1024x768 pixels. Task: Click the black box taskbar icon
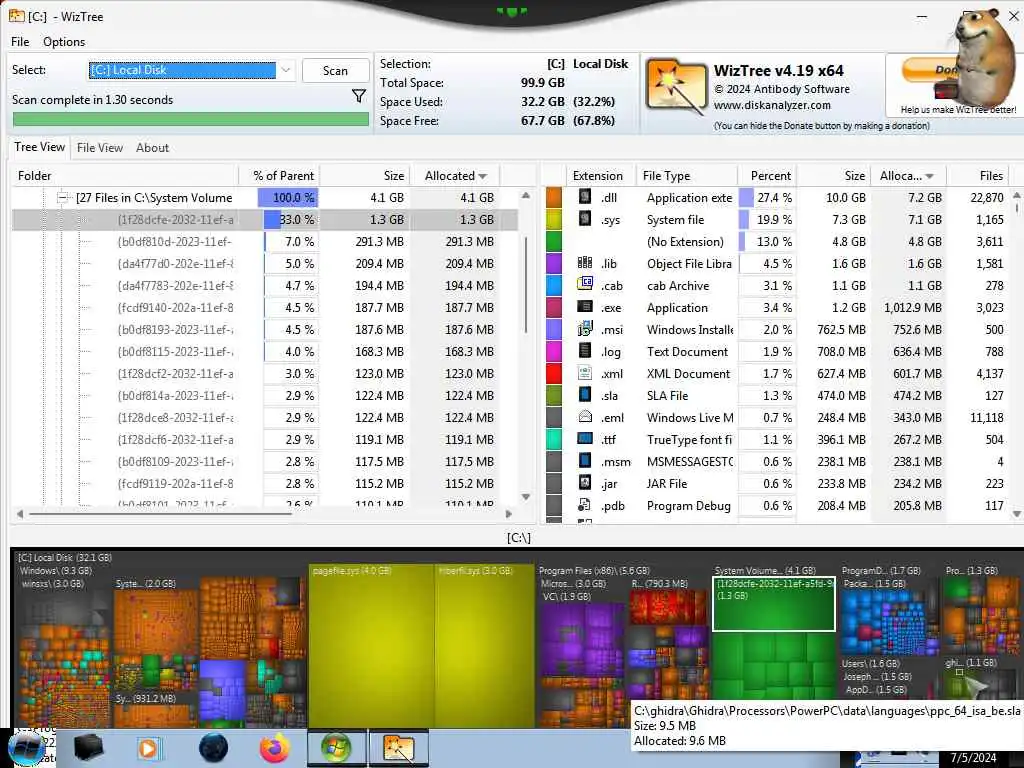click(88, 748)
